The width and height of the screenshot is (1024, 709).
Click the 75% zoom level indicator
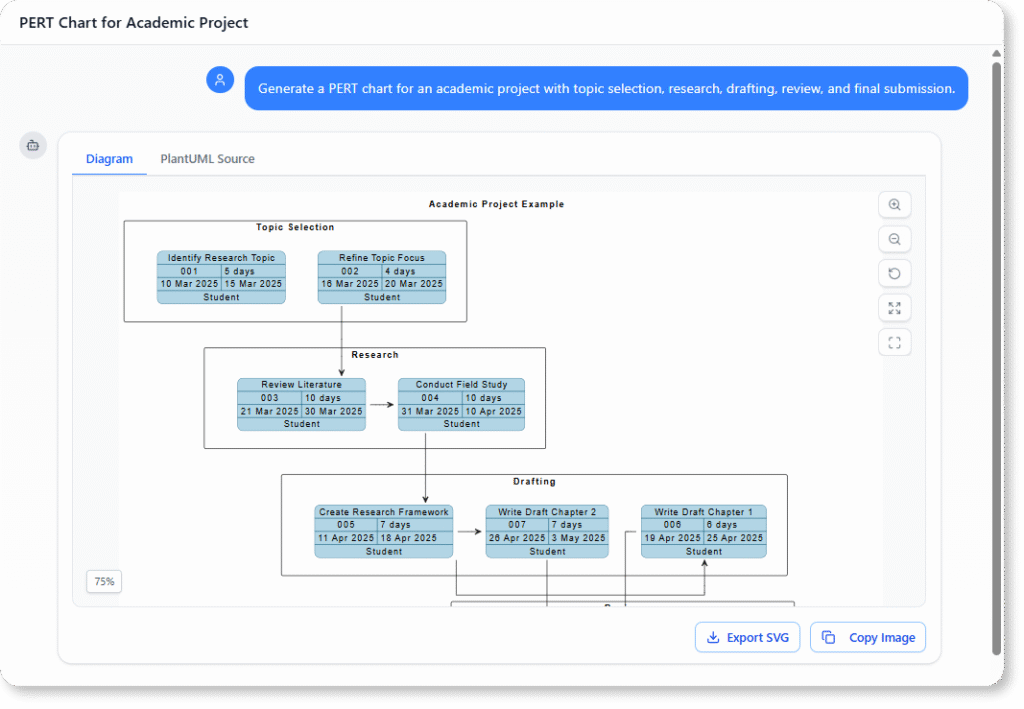[x=104, y=581]
